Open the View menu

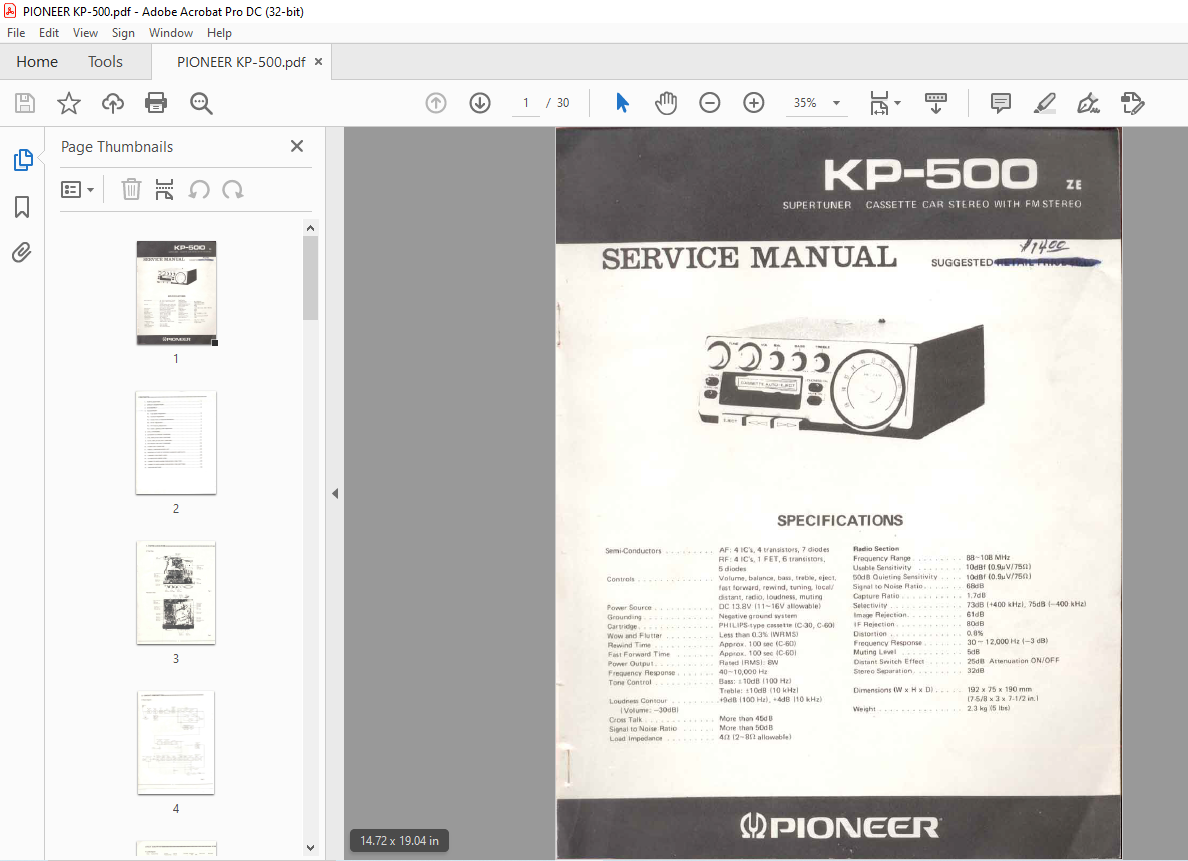pos(85,33)
